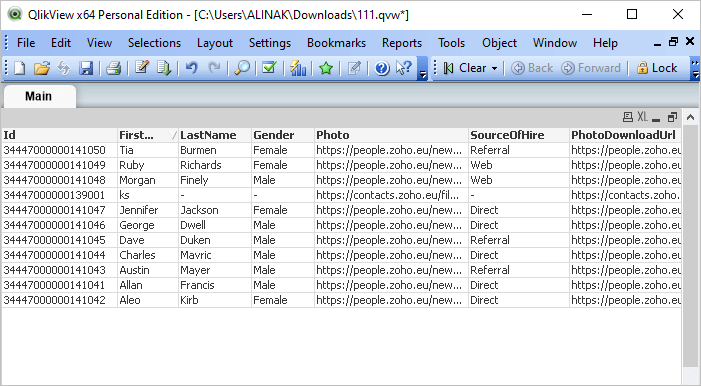
Task: Click the vertical scrollbar track
Action: pyautogui.click(x=690, y=246)
